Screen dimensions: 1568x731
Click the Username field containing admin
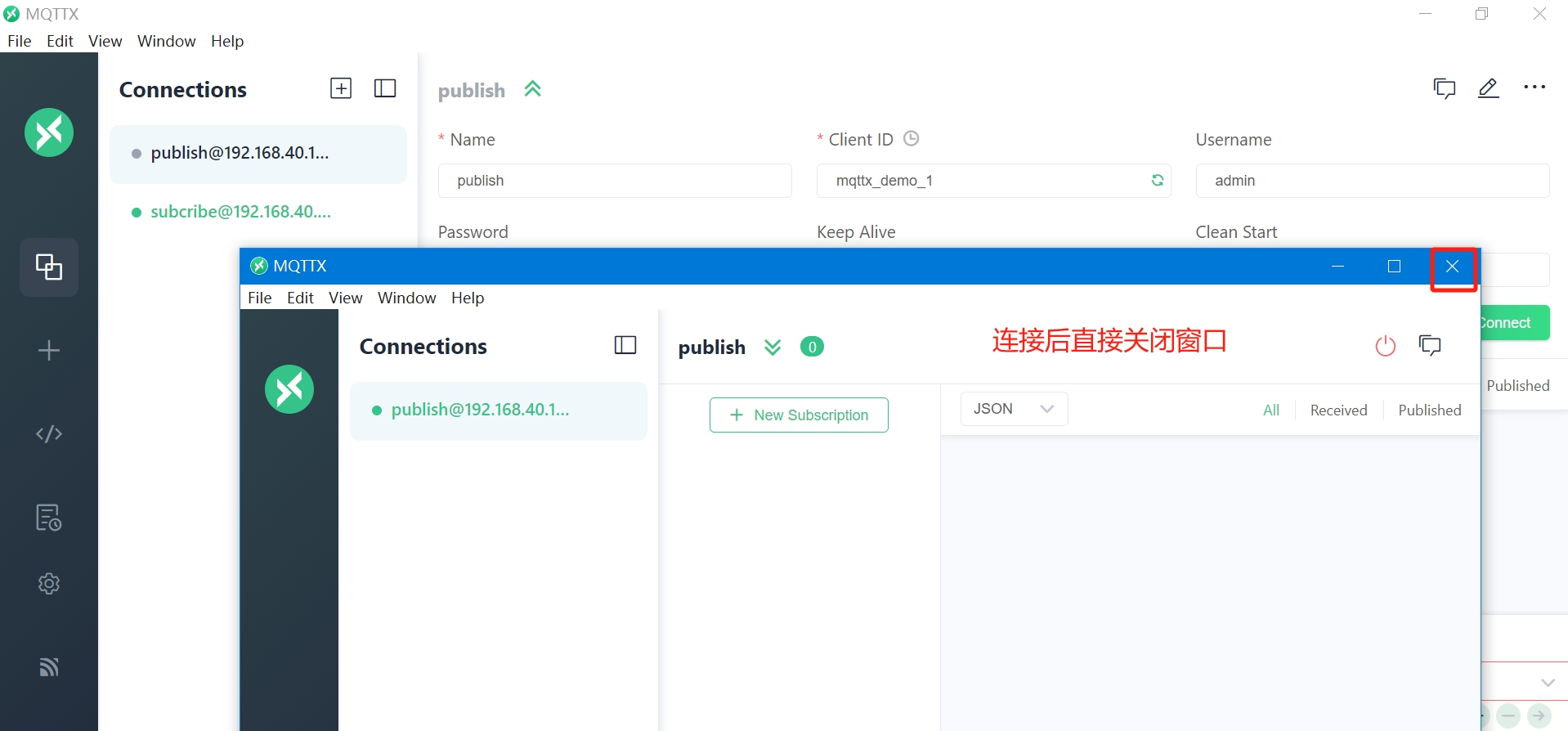coord(1372,181)
